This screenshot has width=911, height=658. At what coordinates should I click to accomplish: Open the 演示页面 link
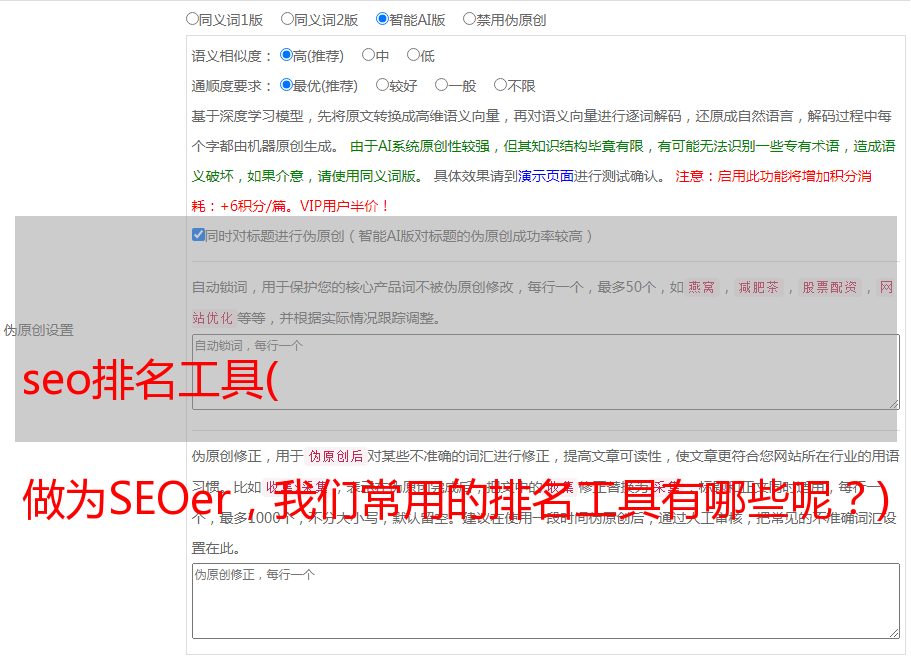pyautogui.click(x=546, y=176)
